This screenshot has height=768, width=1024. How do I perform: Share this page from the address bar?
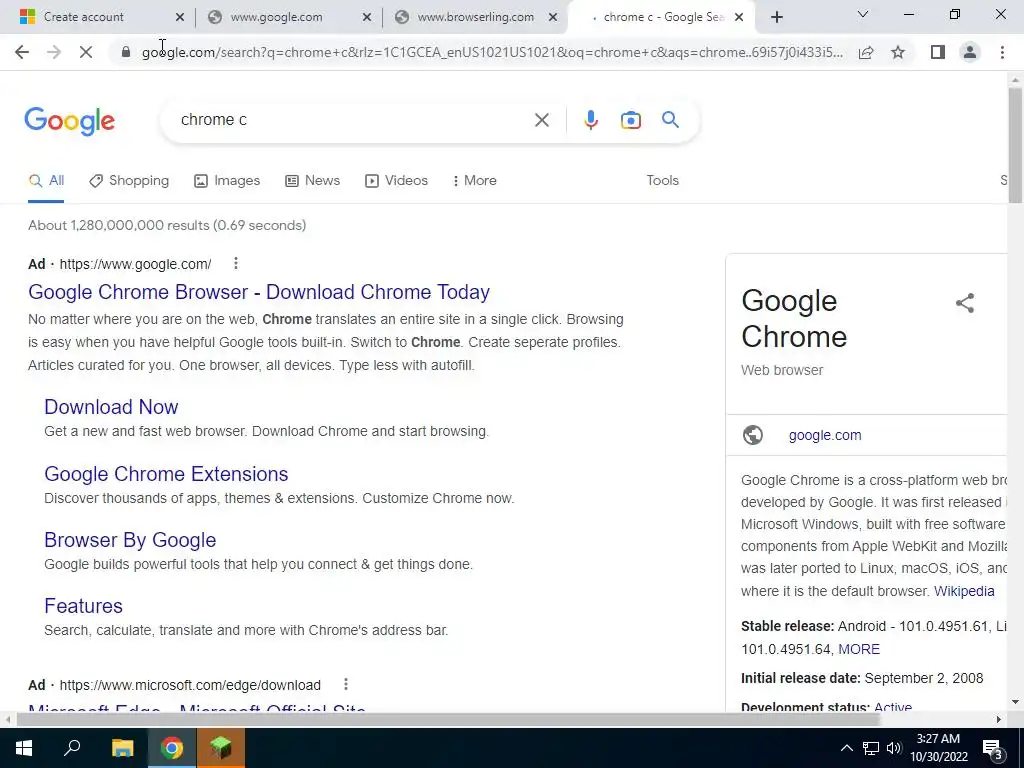[x=866, y=52]
